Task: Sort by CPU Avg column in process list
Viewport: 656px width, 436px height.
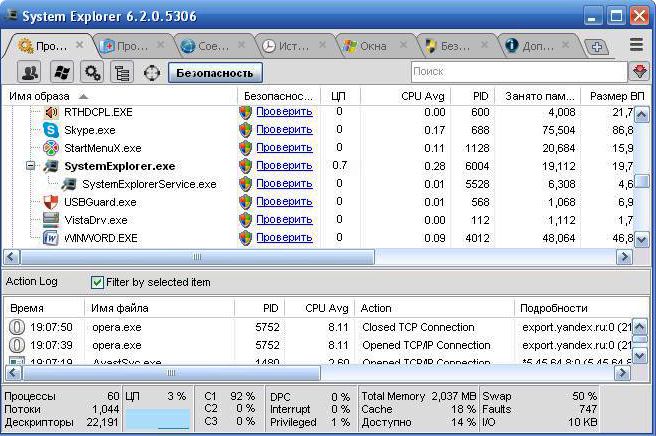Action: (x=406, y=96)
